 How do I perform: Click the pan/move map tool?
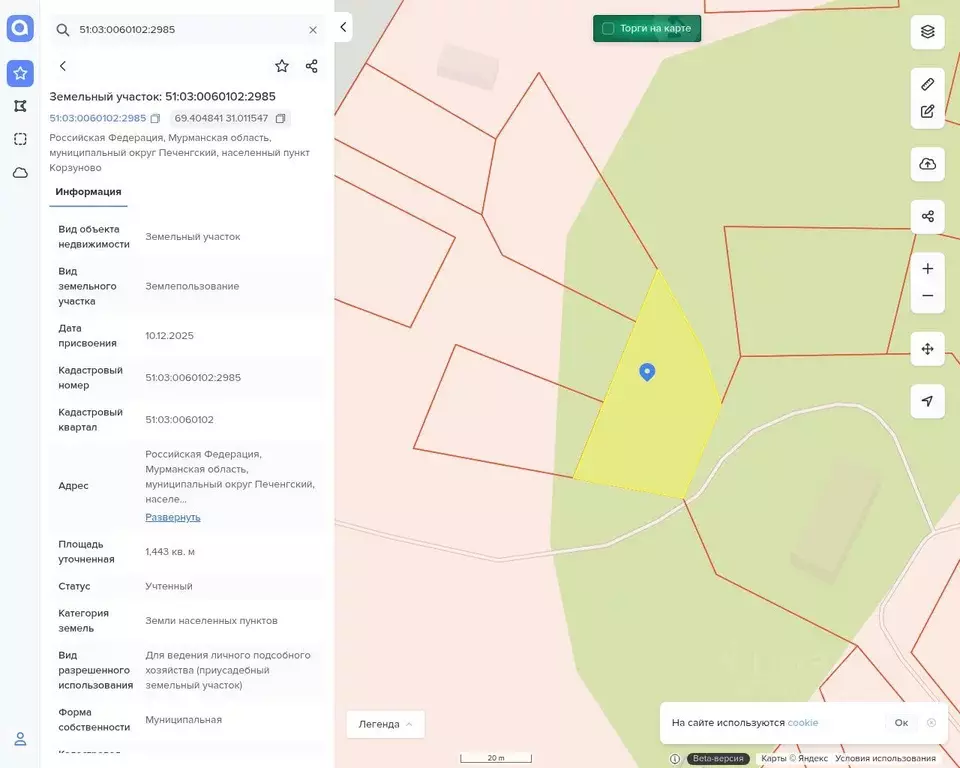pos(928,348)
